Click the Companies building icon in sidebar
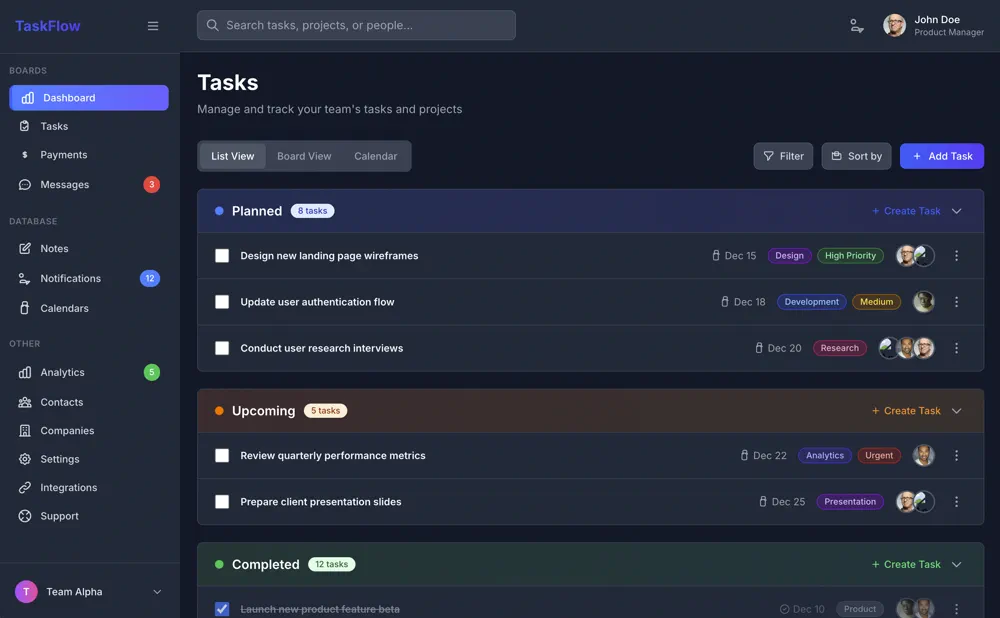Image resolution: width=1000 pixels, height=618 pixels. pos(25,431)
